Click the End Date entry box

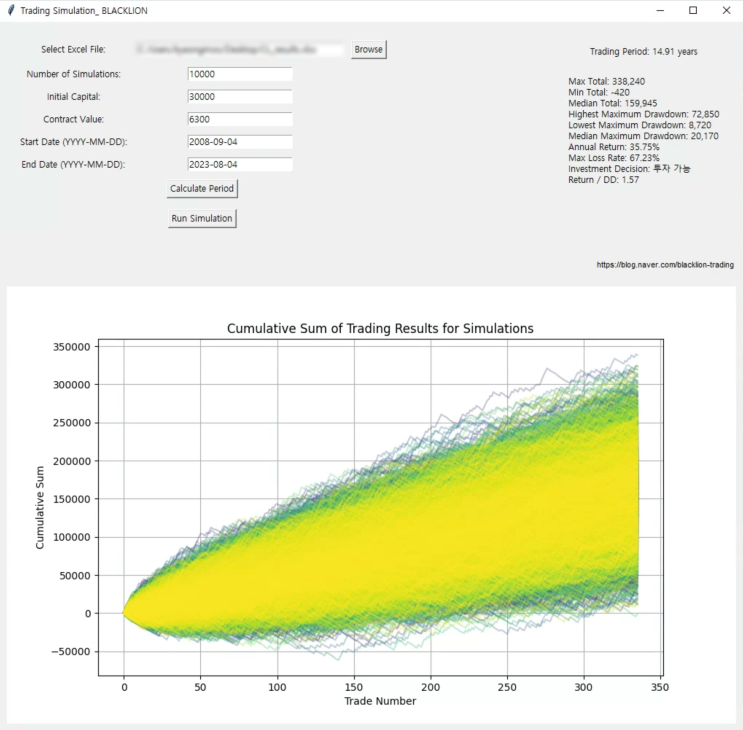click(240, 164)
